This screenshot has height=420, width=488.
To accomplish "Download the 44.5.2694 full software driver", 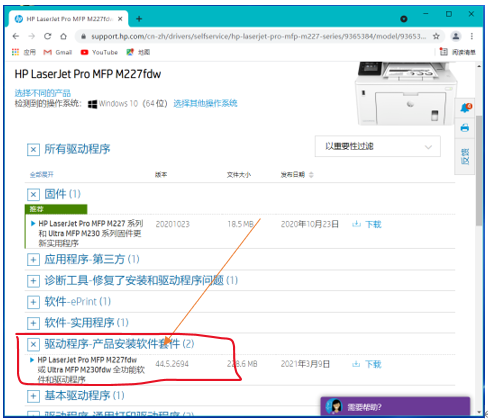I will [x=367, y=364].
